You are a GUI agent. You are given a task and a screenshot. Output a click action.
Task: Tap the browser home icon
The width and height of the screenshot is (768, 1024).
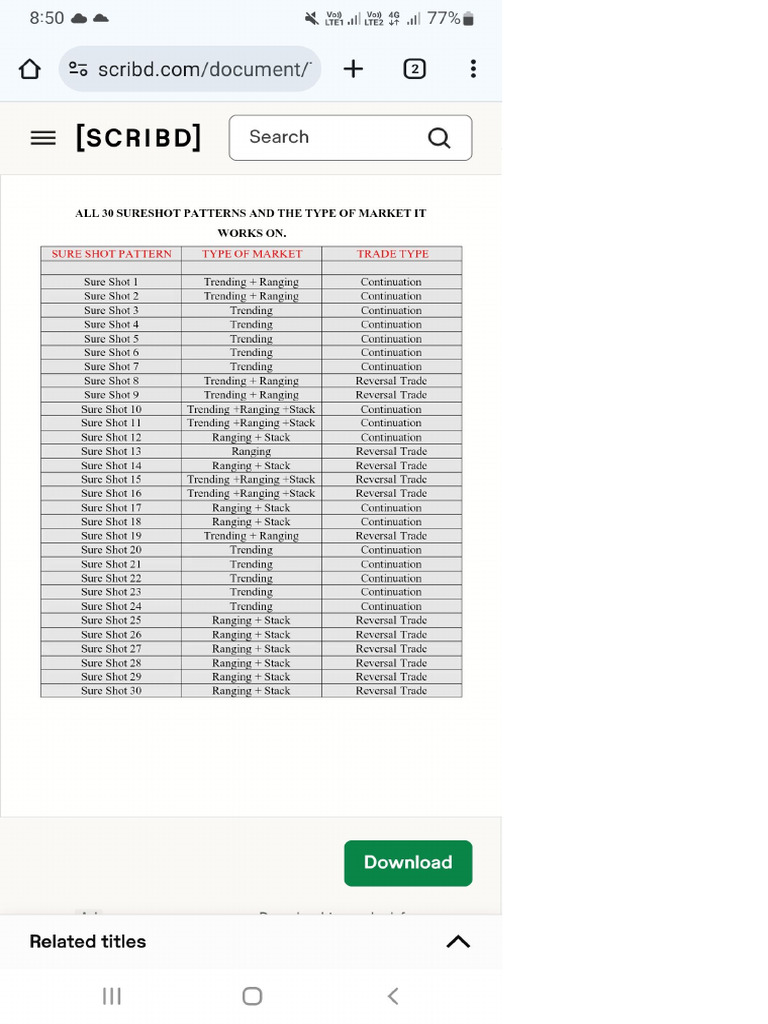(x=29, y=69)
